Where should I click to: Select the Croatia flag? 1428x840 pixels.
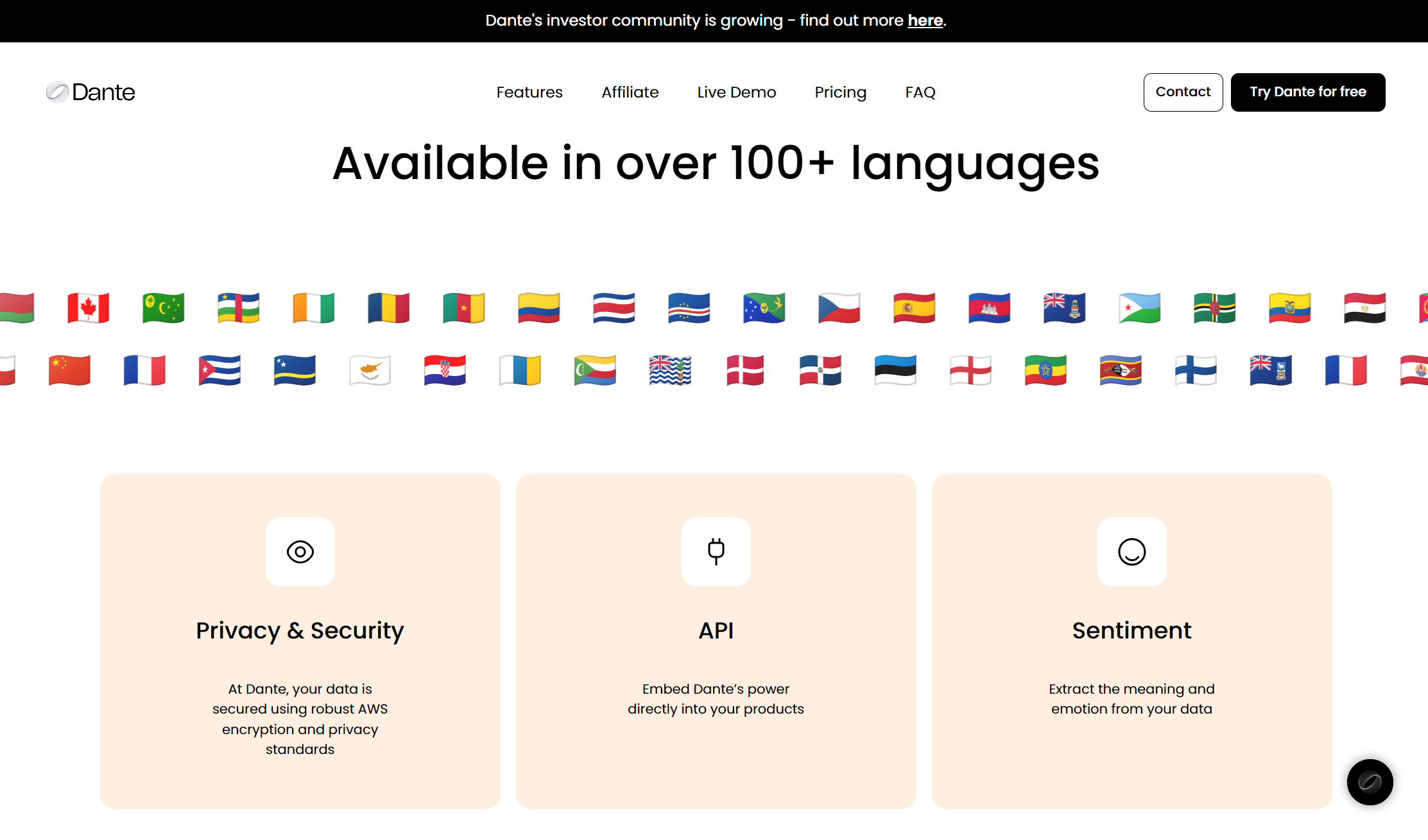click(445, 370)
